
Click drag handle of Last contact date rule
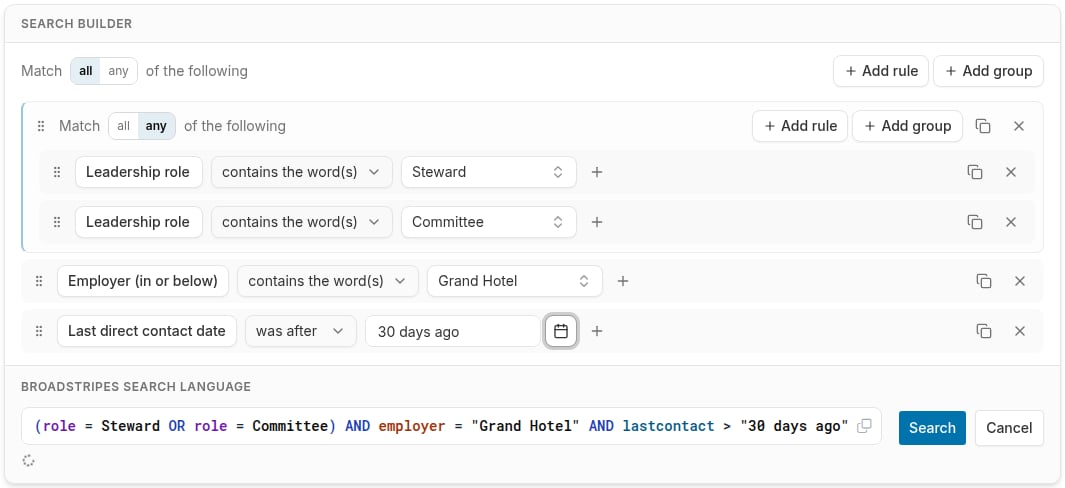tap(39, 331)
